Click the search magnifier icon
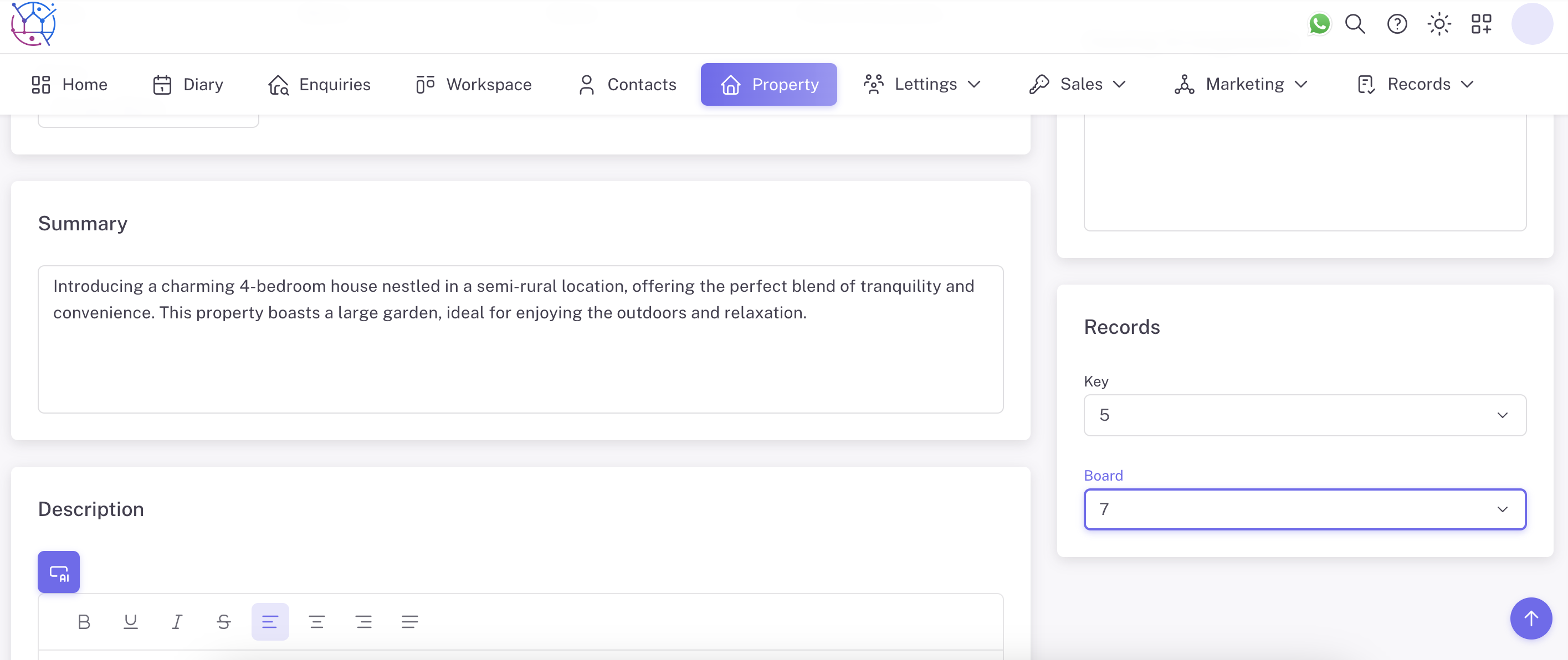Screen dimensions: 1568x660 [x=1355, y=24]
